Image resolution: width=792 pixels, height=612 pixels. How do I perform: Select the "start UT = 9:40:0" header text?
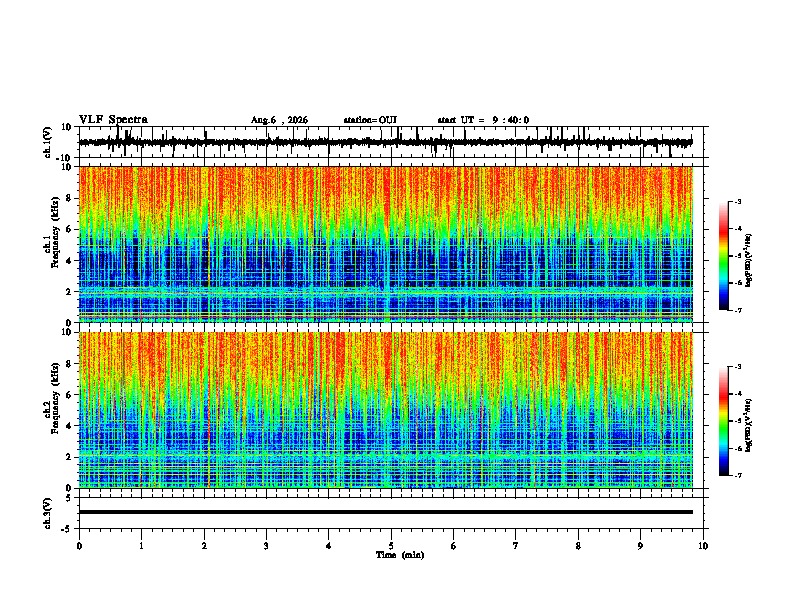click(x=483, y=120)
